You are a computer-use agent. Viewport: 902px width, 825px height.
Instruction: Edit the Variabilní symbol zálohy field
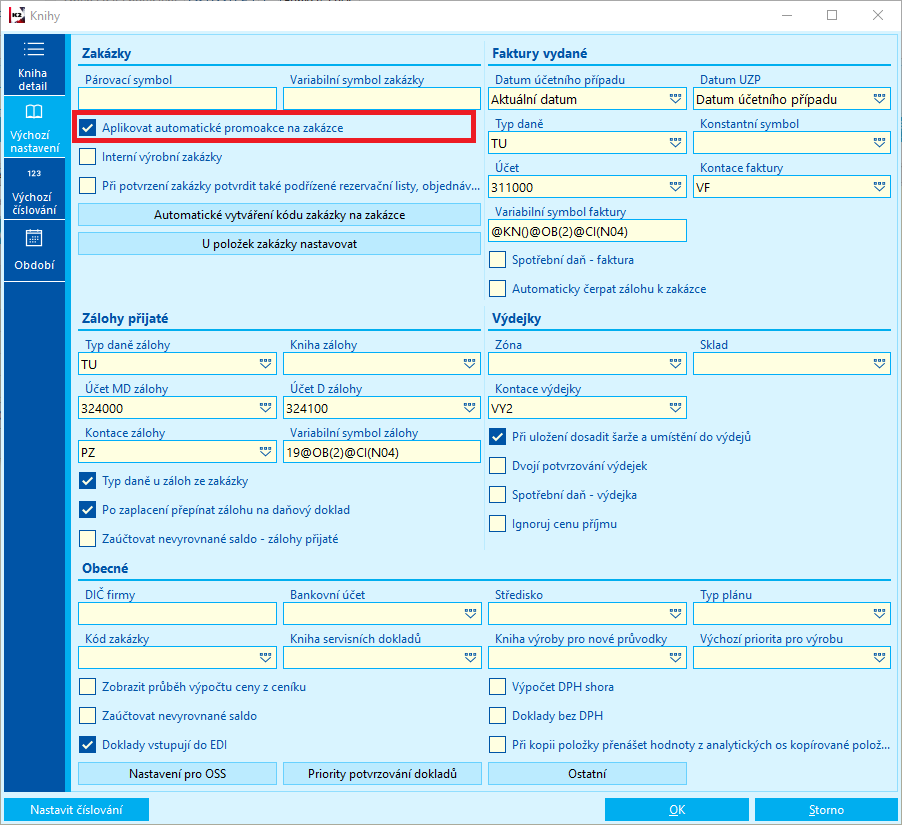pos(382,452)
